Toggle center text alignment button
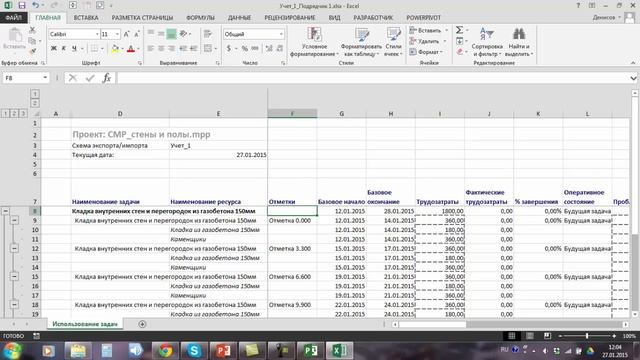This screenshot has width=640, height=360. coord(161,49)
